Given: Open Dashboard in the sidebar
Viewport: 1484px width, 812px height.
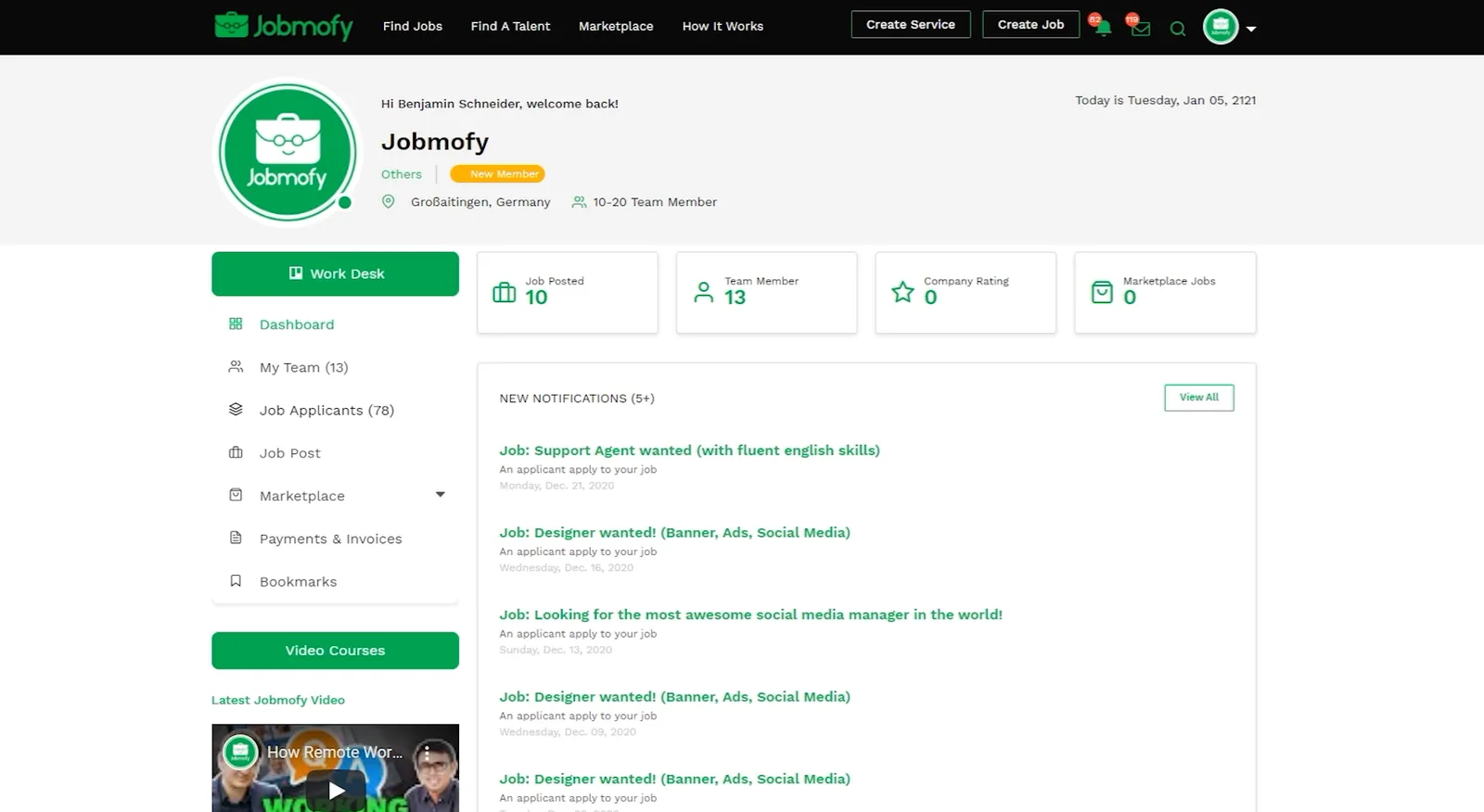Looking at the screenshot, I should pyautogui.click(x=297, y=324).
